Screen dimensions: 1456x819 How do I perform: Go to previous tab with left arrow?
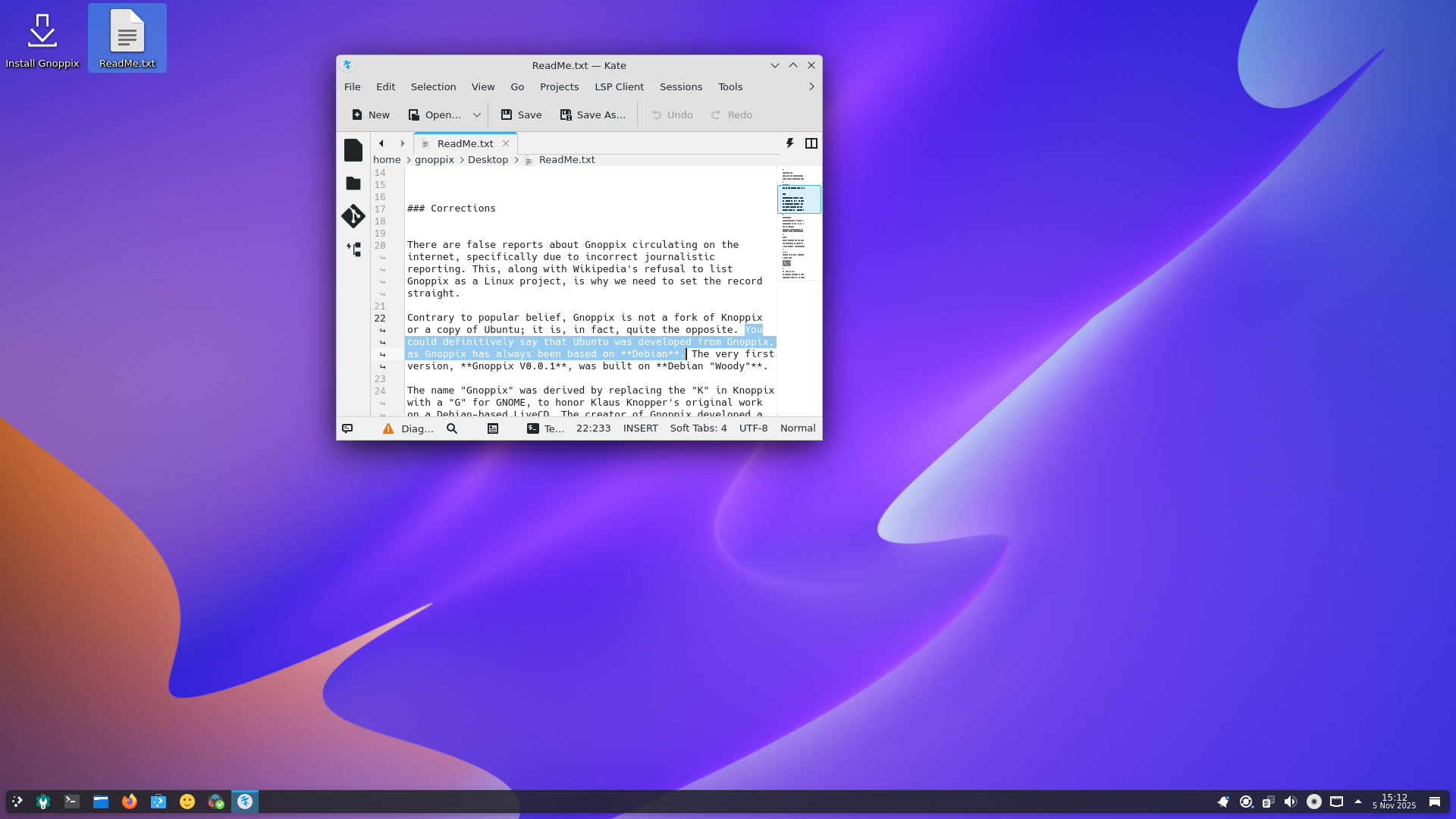point(381,143)
